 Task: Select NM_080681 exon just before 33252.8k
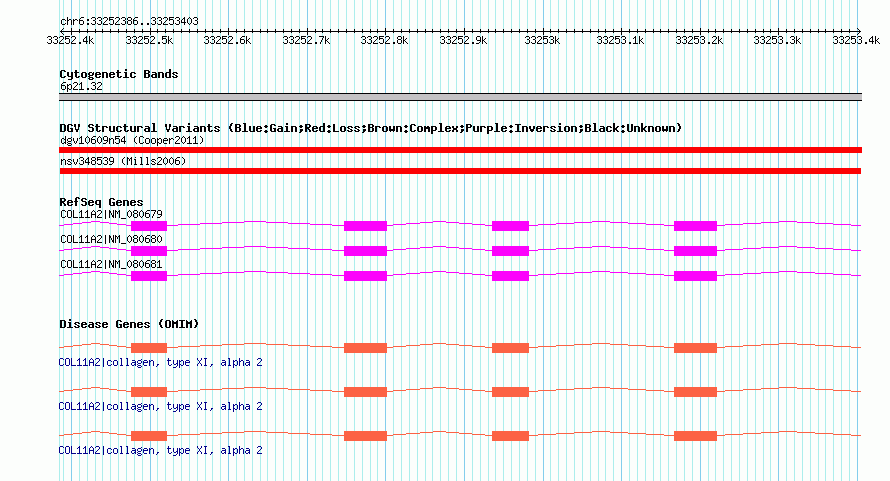pos(366,276)
